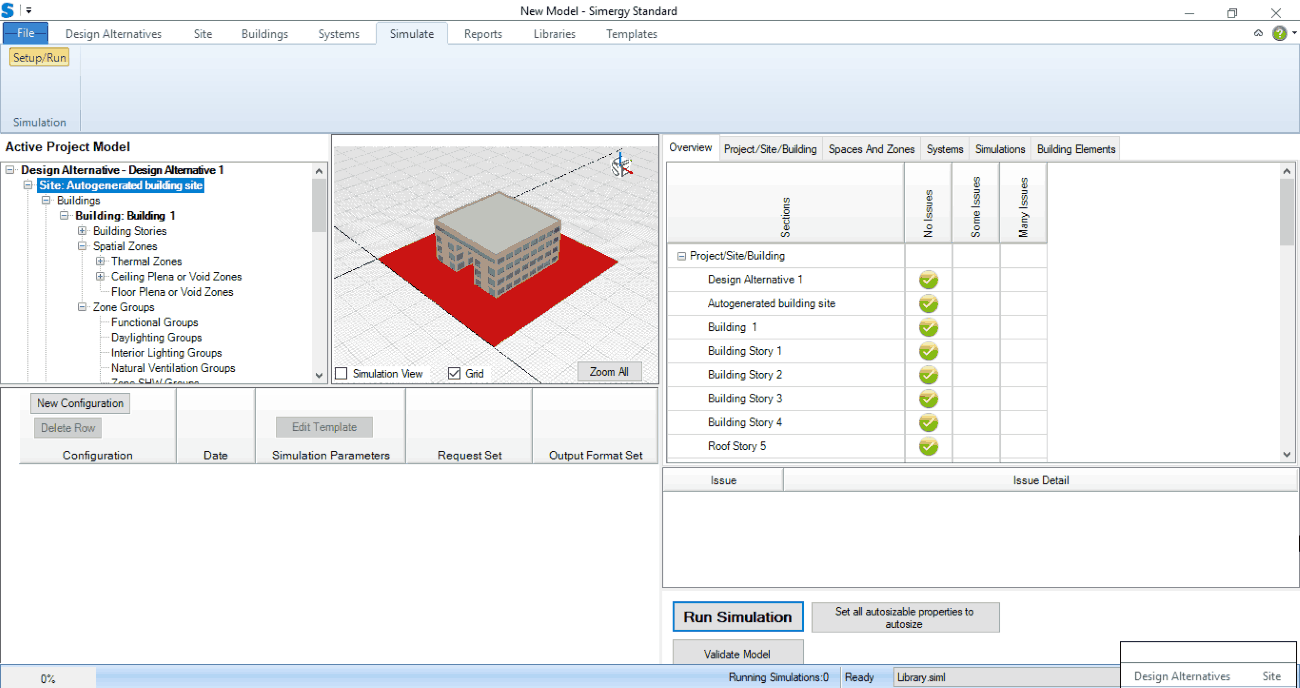The width and height of the screenshot is (1300, 688).
Task: Select the Interior Lighting Groups tree item
Action: pos(167,353)
